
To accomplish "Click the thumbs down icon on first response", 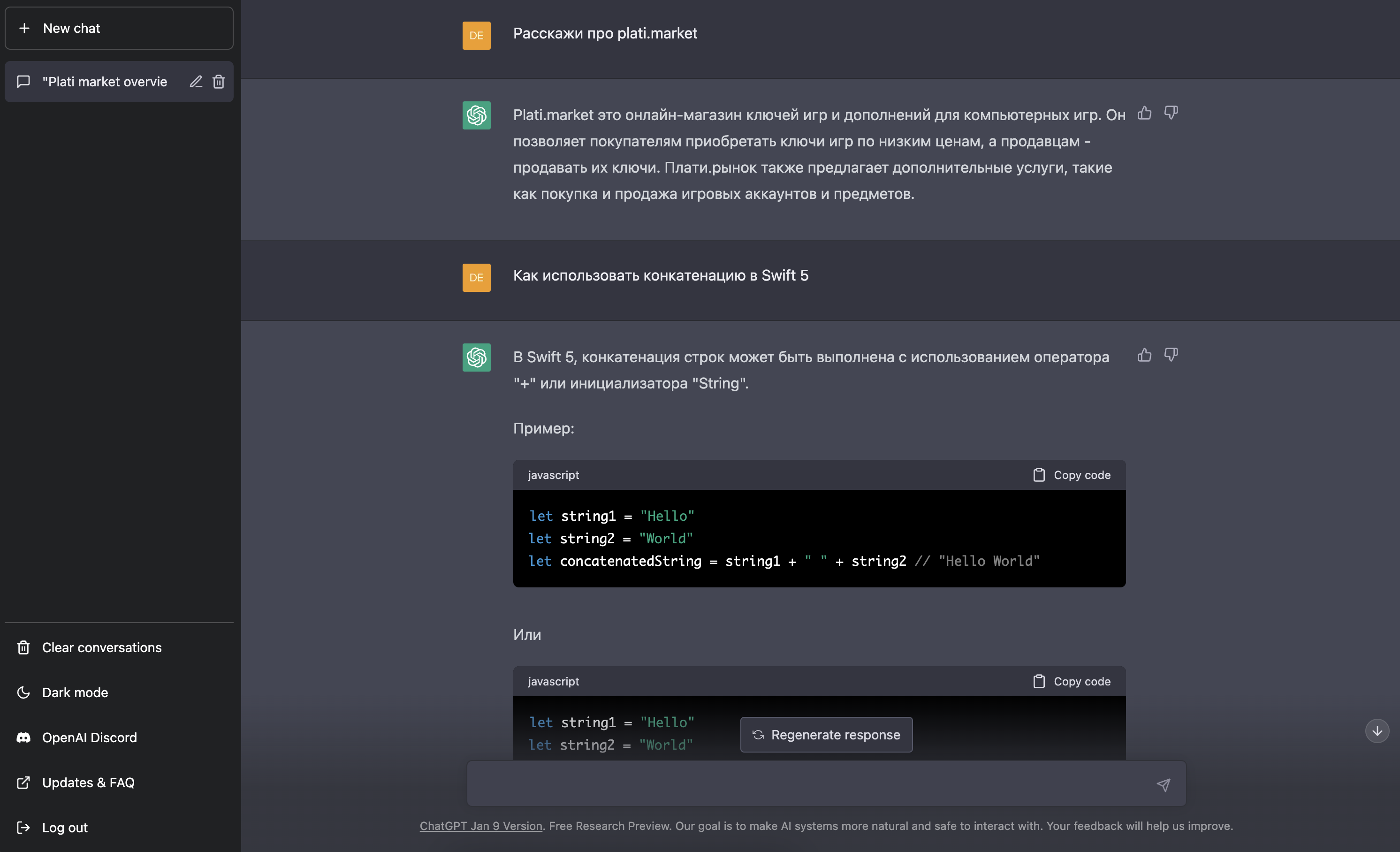I will pyautogui.click(x=1171, y=112).
